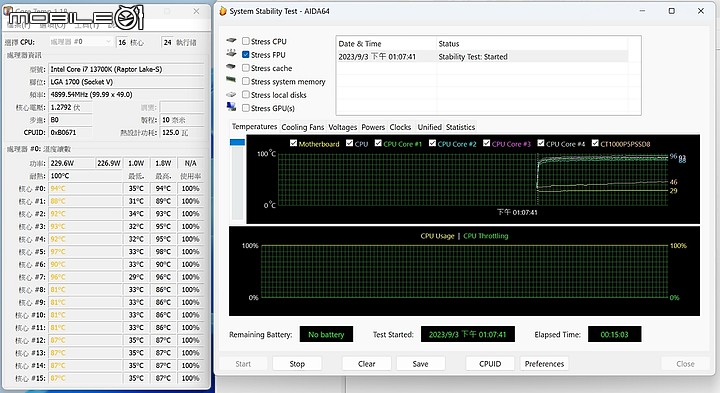This screenshot has width=720, height=393.
Task: Click the CPU Usage graph label
Action: tap(437, 236)
